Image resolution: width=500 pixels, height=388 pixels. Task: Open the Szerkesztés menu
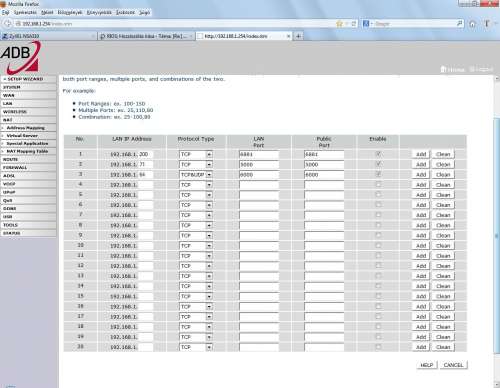(25, 12)
